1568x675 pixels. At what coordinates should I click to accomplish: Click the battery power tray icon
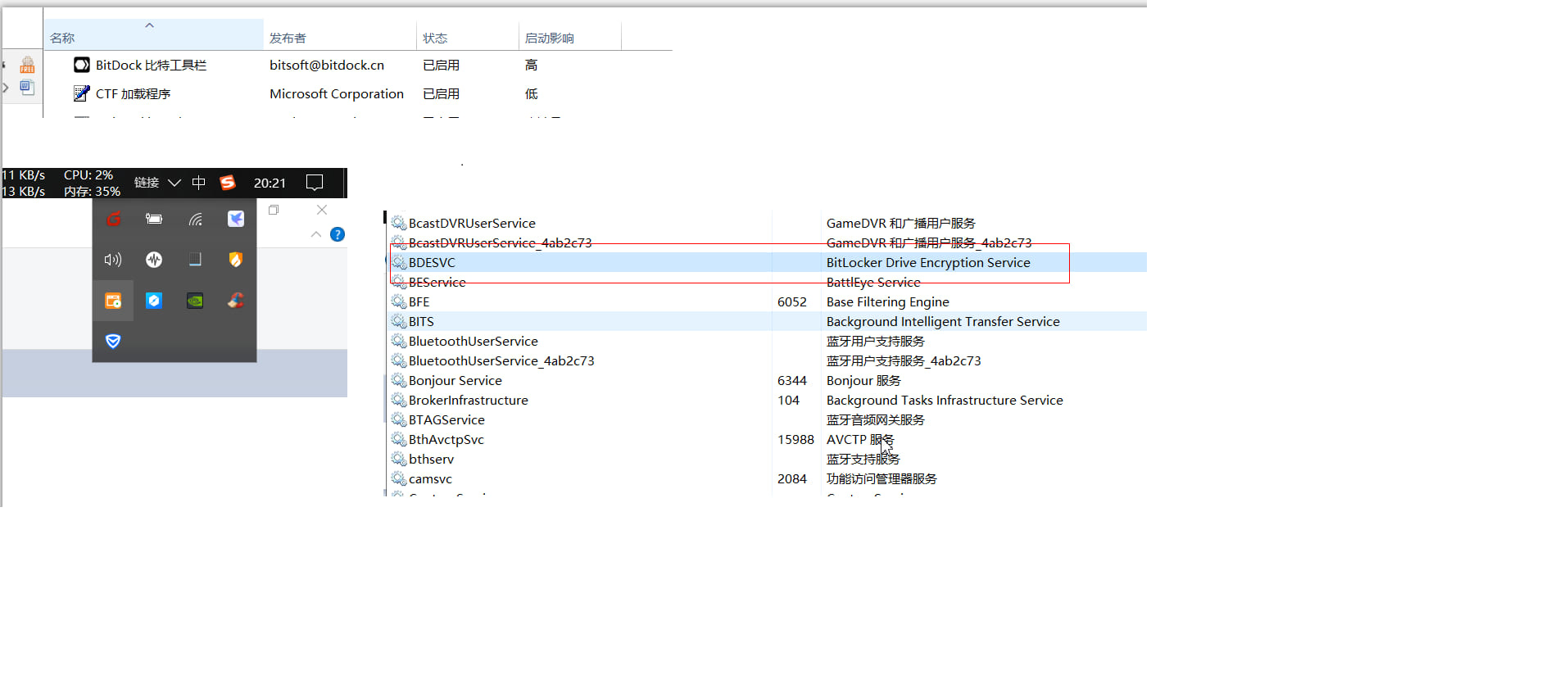pyautogui.click(x=154, y=219)
